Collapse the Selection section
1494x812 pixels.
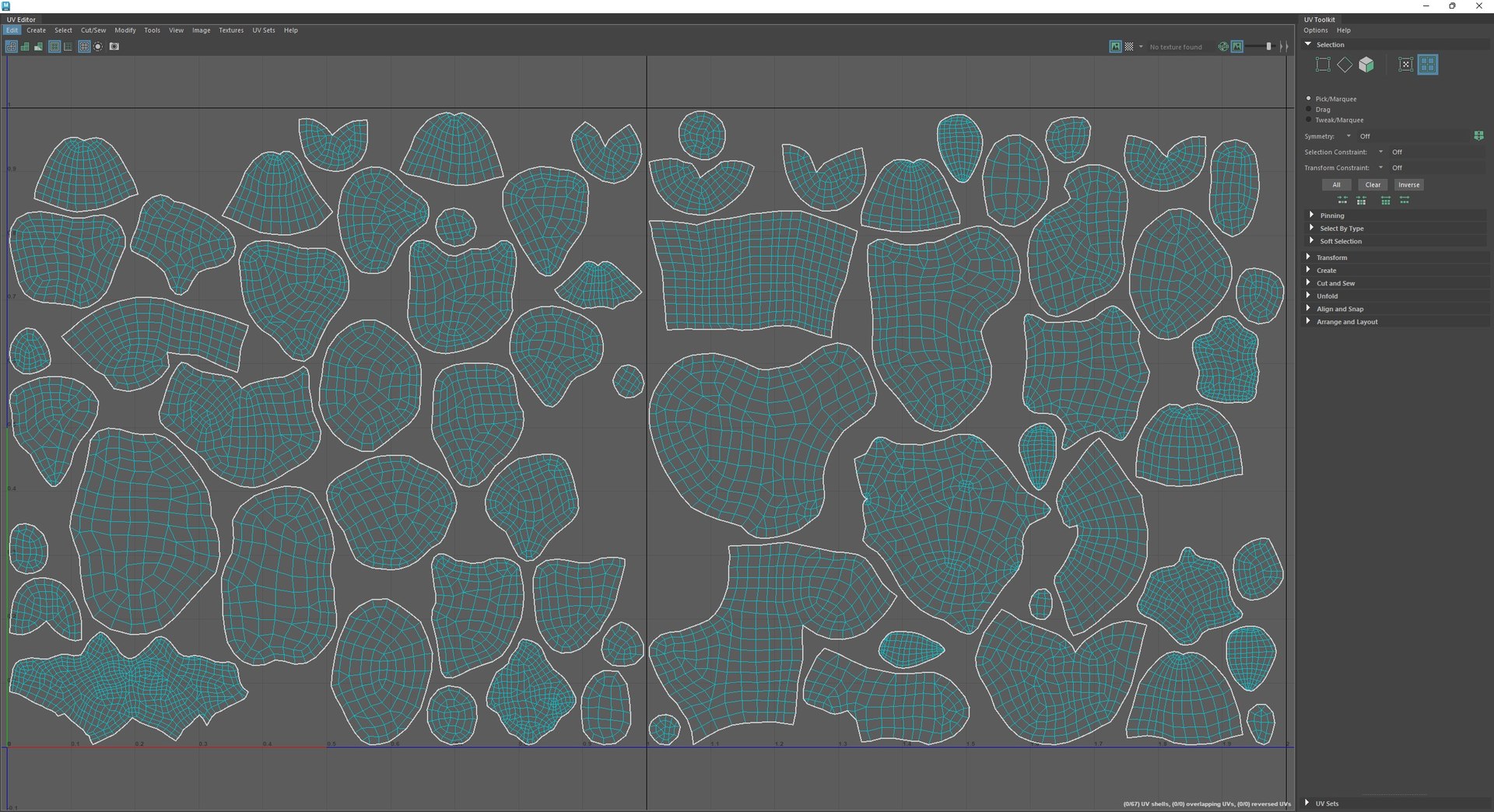(x=1396, y=44)
